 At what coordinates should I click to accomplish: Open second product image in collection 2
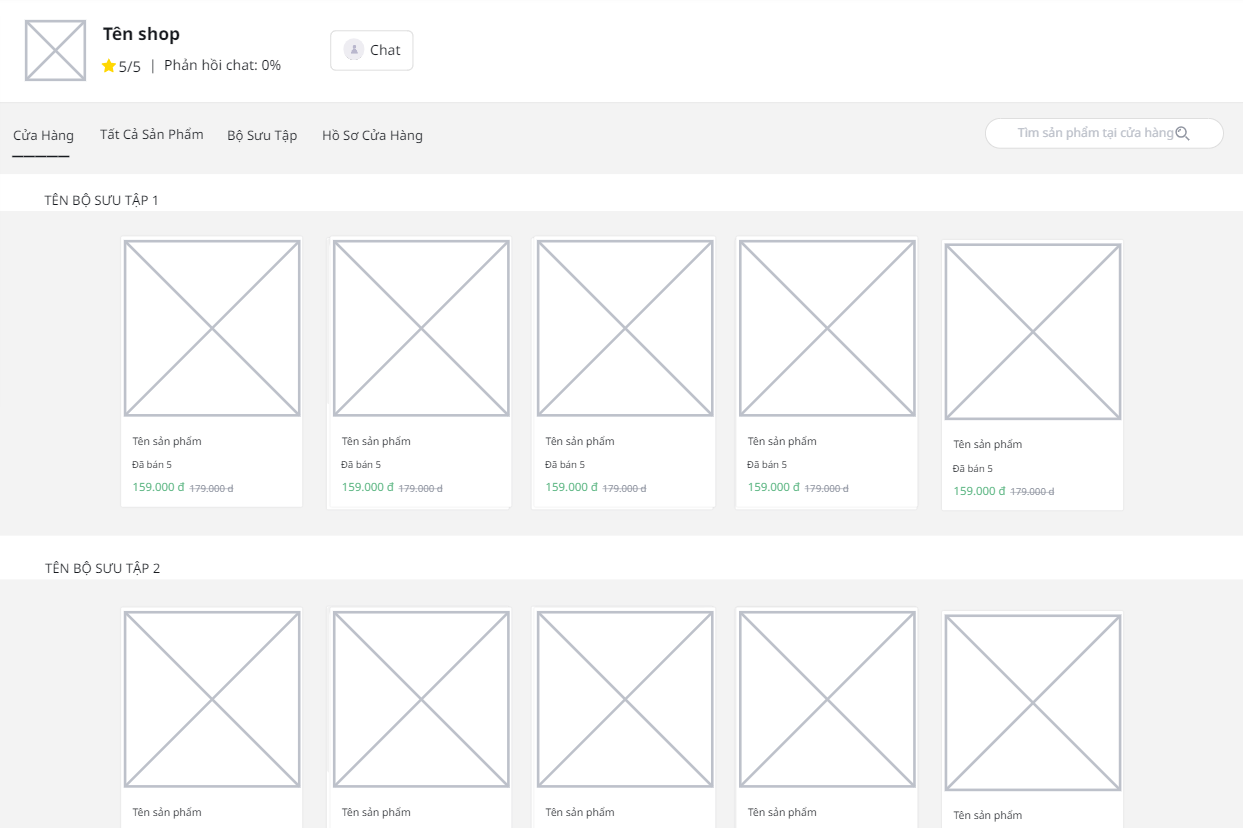click(x=421, y=699)
